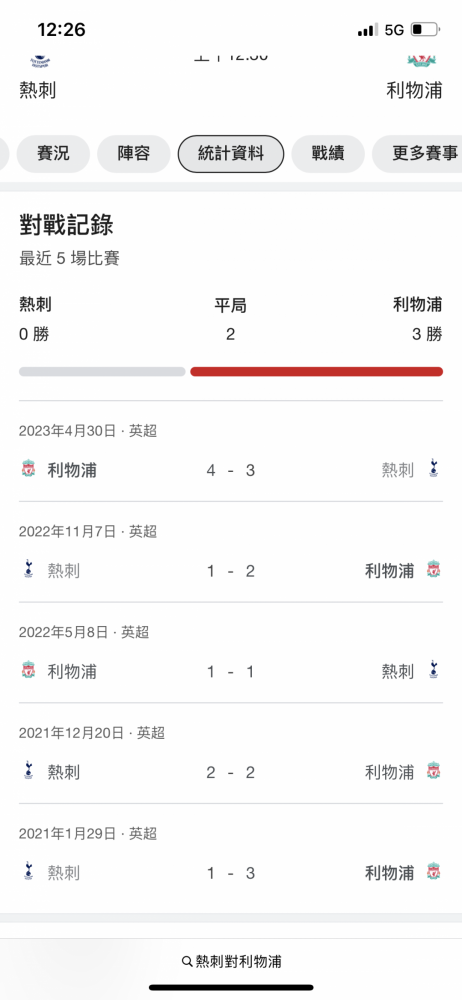Image resolution: width=462 pixels, height=1000 pixels.
Task: Tap Liverpool crest in 2023年4月30日 match
Action: pos(28,470)
